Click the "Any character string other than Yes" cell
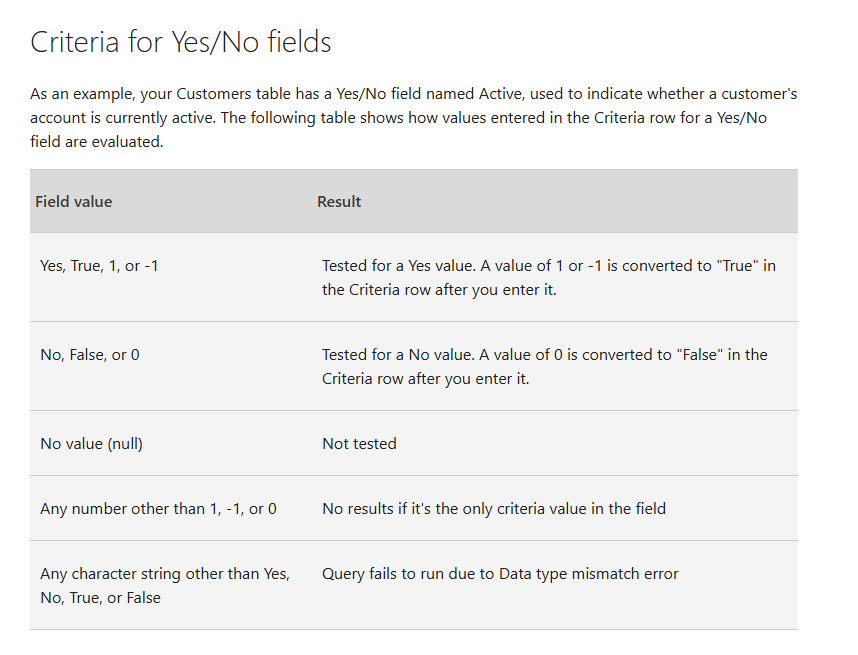 click(x=165, y=585)
